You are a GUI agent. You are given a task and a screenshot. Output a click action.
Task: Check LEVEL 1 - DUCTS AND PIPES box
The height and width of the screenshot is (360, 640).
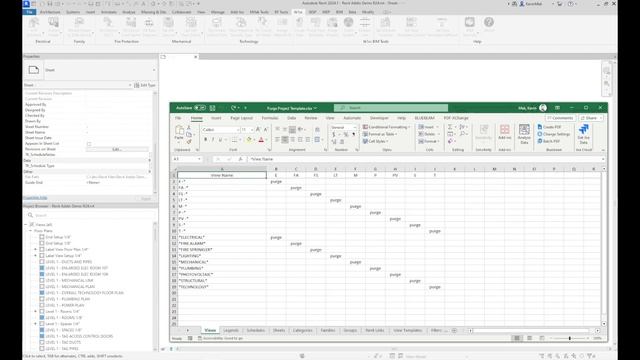(x=42, y=262)
